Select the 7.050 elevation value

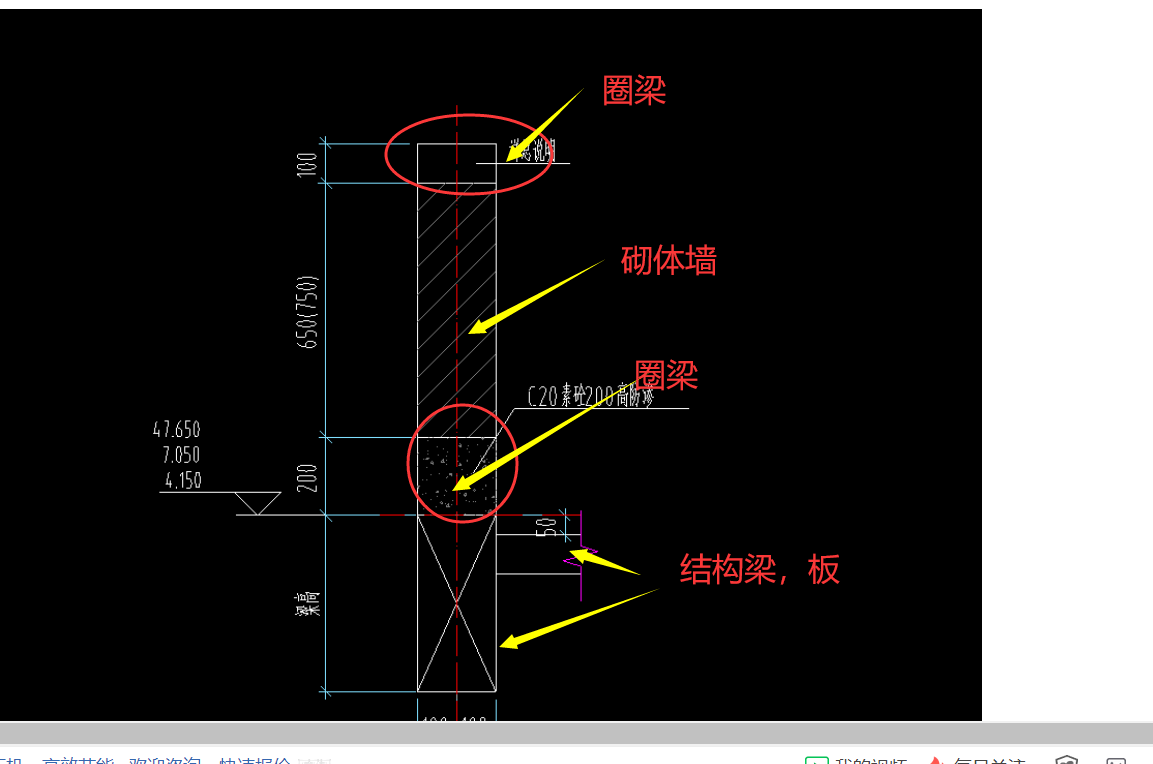tap(181, 454)
